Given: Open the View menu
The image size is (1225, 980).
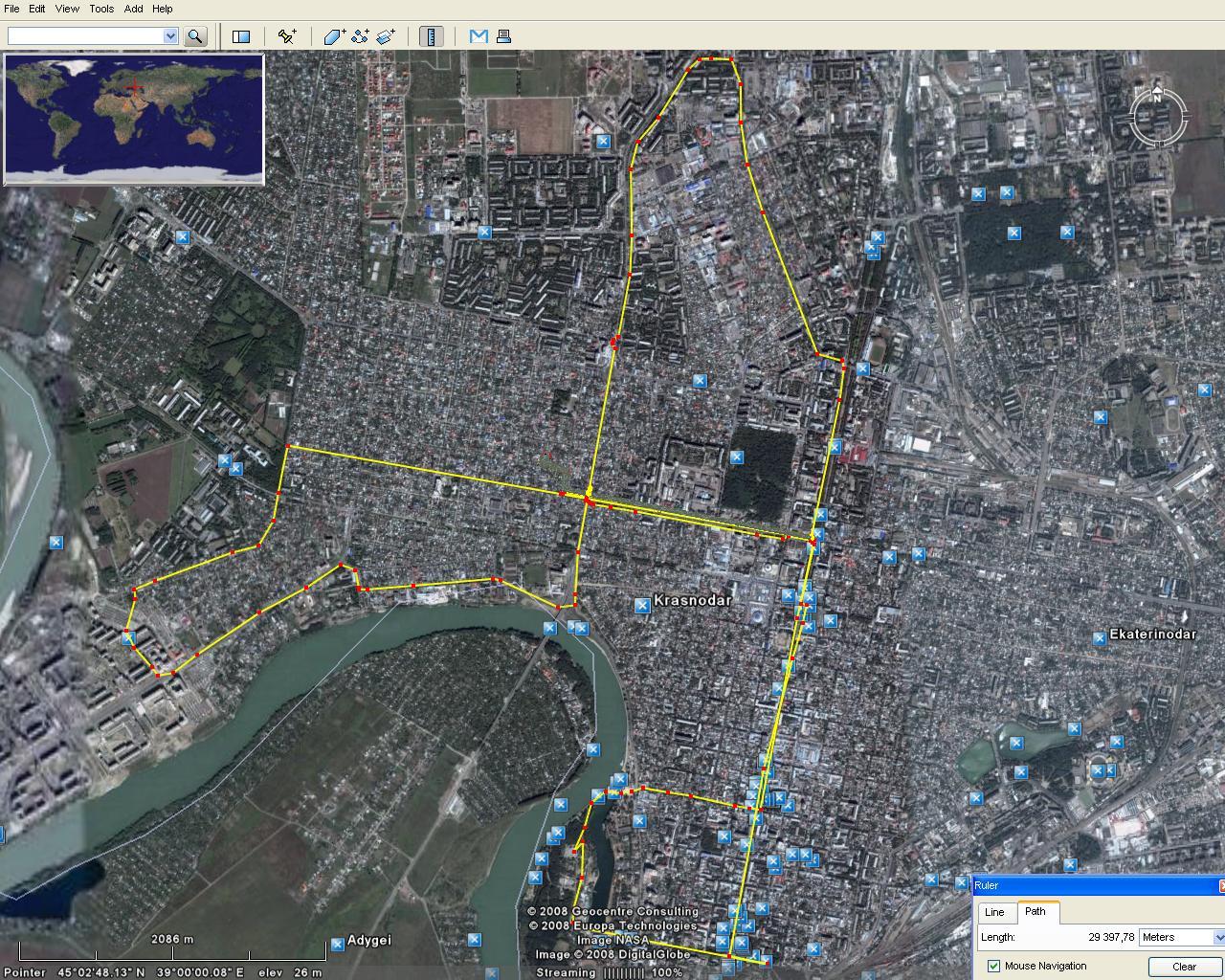Looking at the screenshot, I should click(67, 9).
